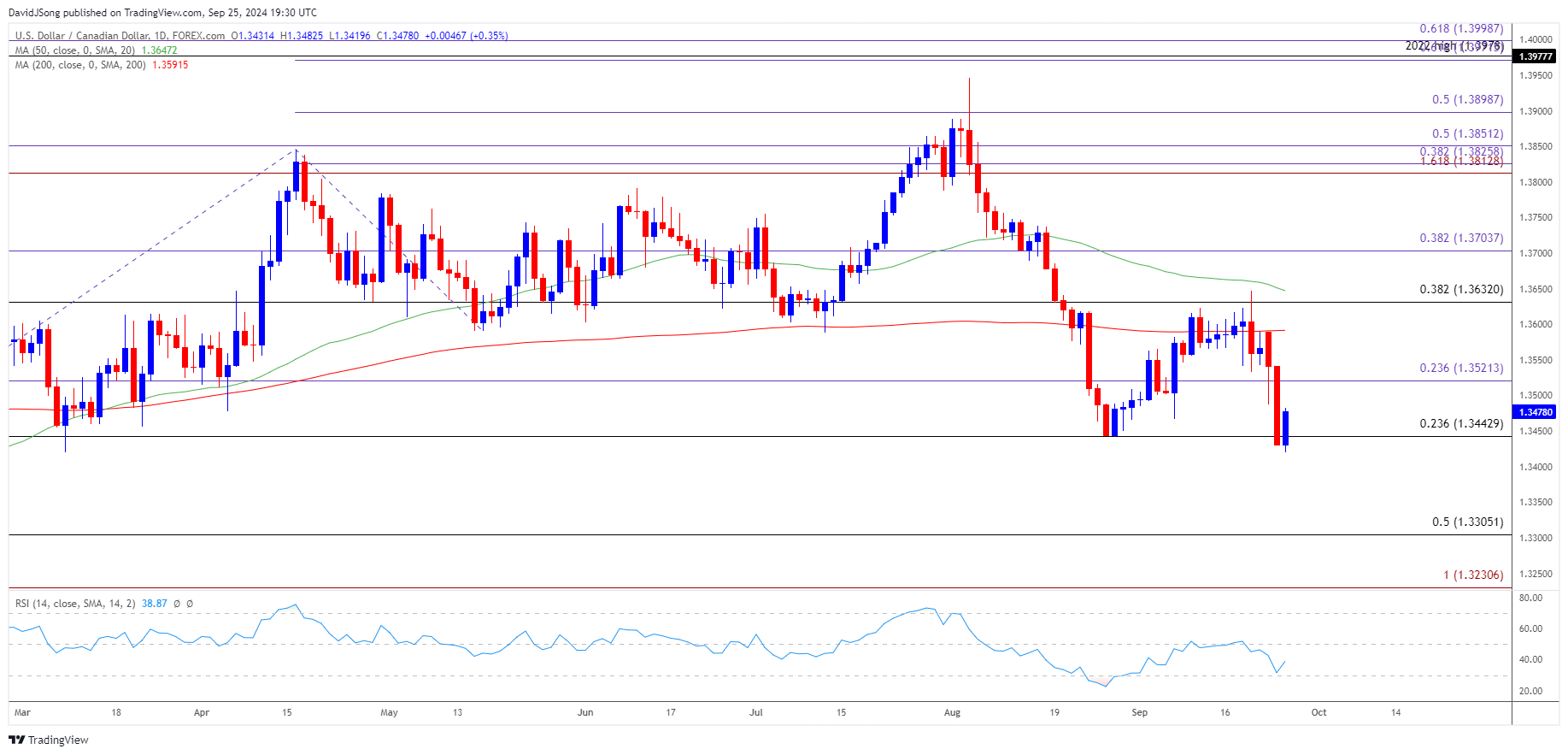The height and width of the screenshot is (755, 1568).
Task: Click the 1.618 (1.38128) red Fibonacci label
Action: coord(1461,161)
